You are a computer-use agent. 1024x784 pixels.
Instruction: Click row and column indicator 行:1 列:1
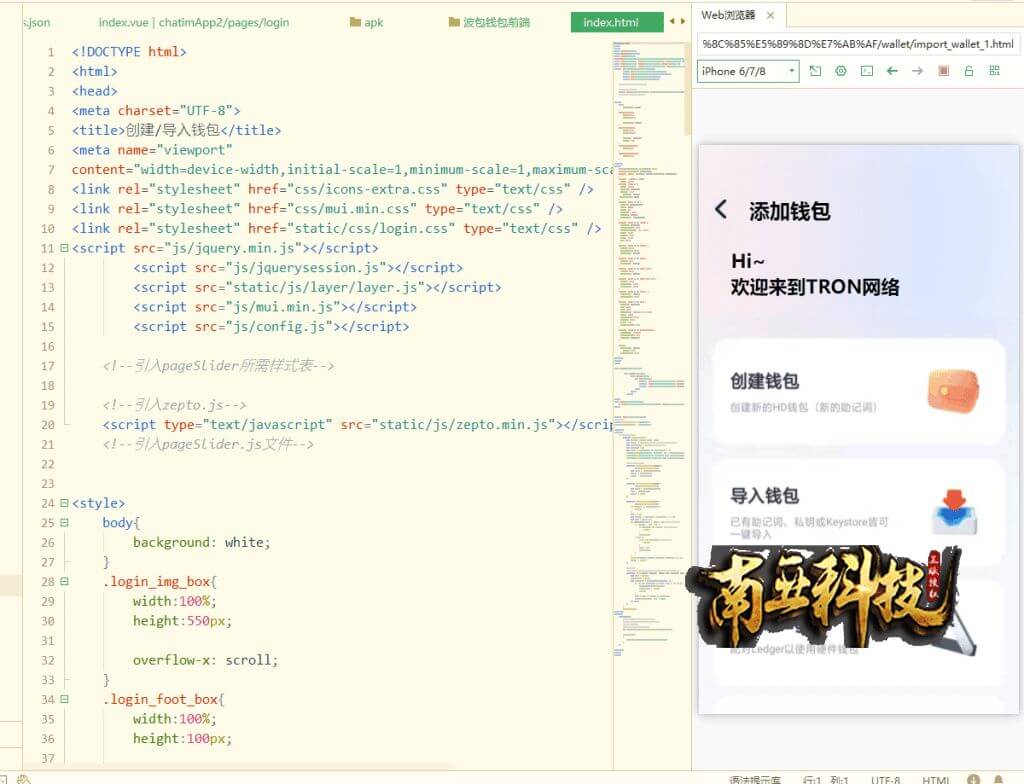pyautogui.click(x=825, y=779)
